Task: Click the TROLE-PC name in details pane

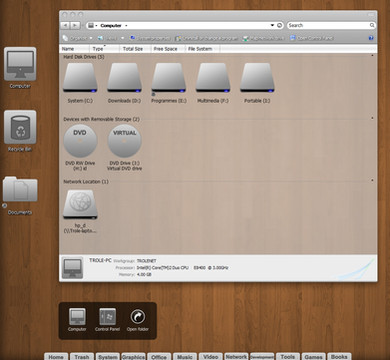Action: pos(100,260)
